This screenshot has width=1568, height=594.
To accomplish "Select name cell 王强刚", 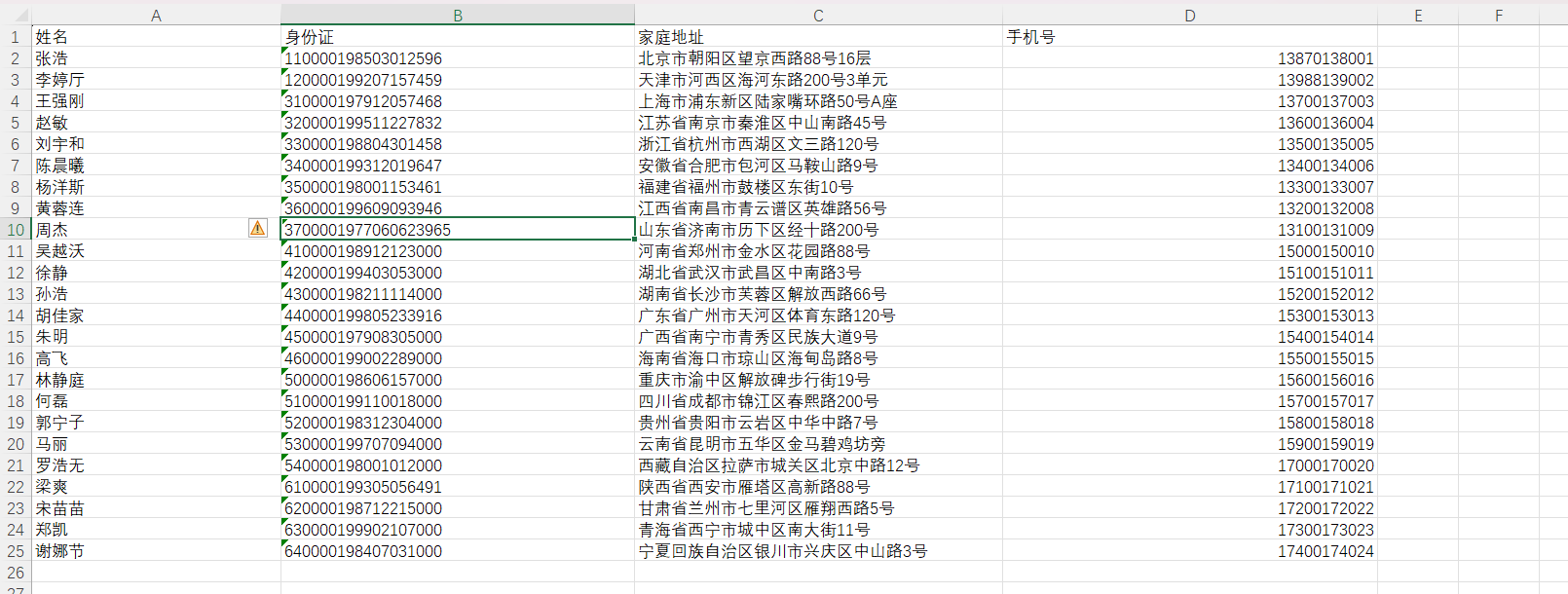I will 156,101.
